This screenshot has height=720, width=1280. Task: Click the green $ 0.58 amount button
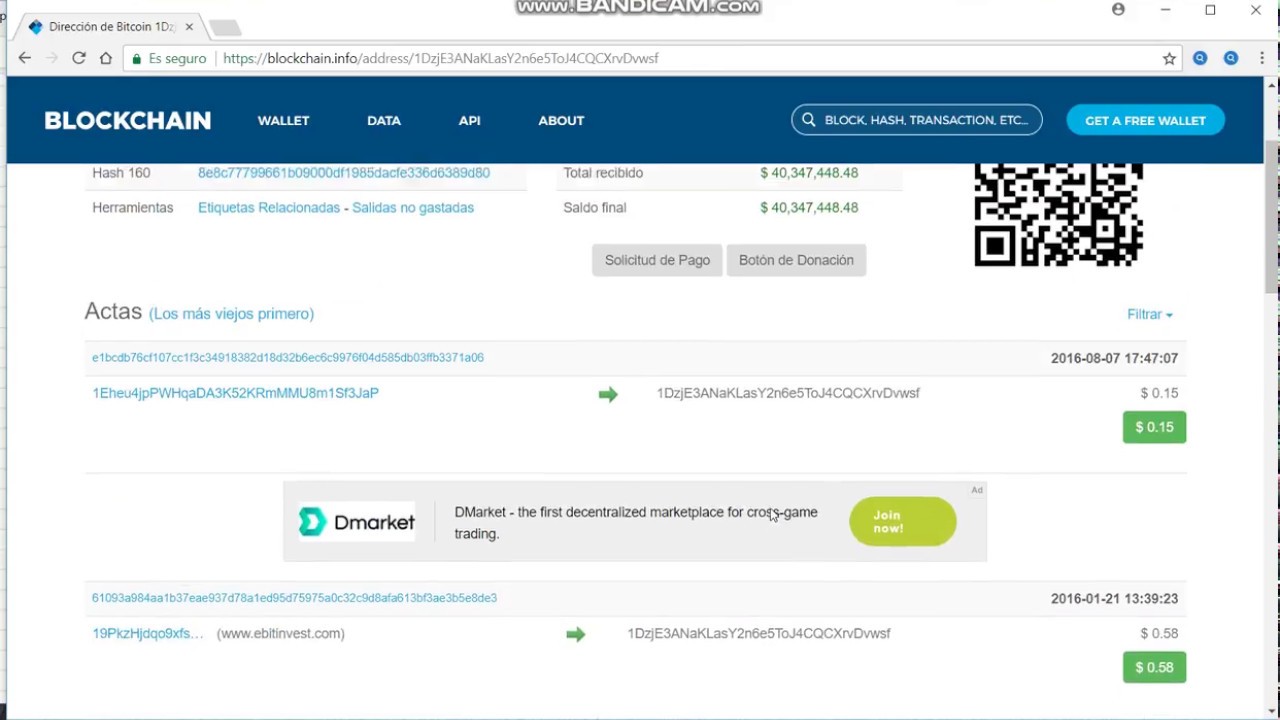click(x=1154, y=667)
